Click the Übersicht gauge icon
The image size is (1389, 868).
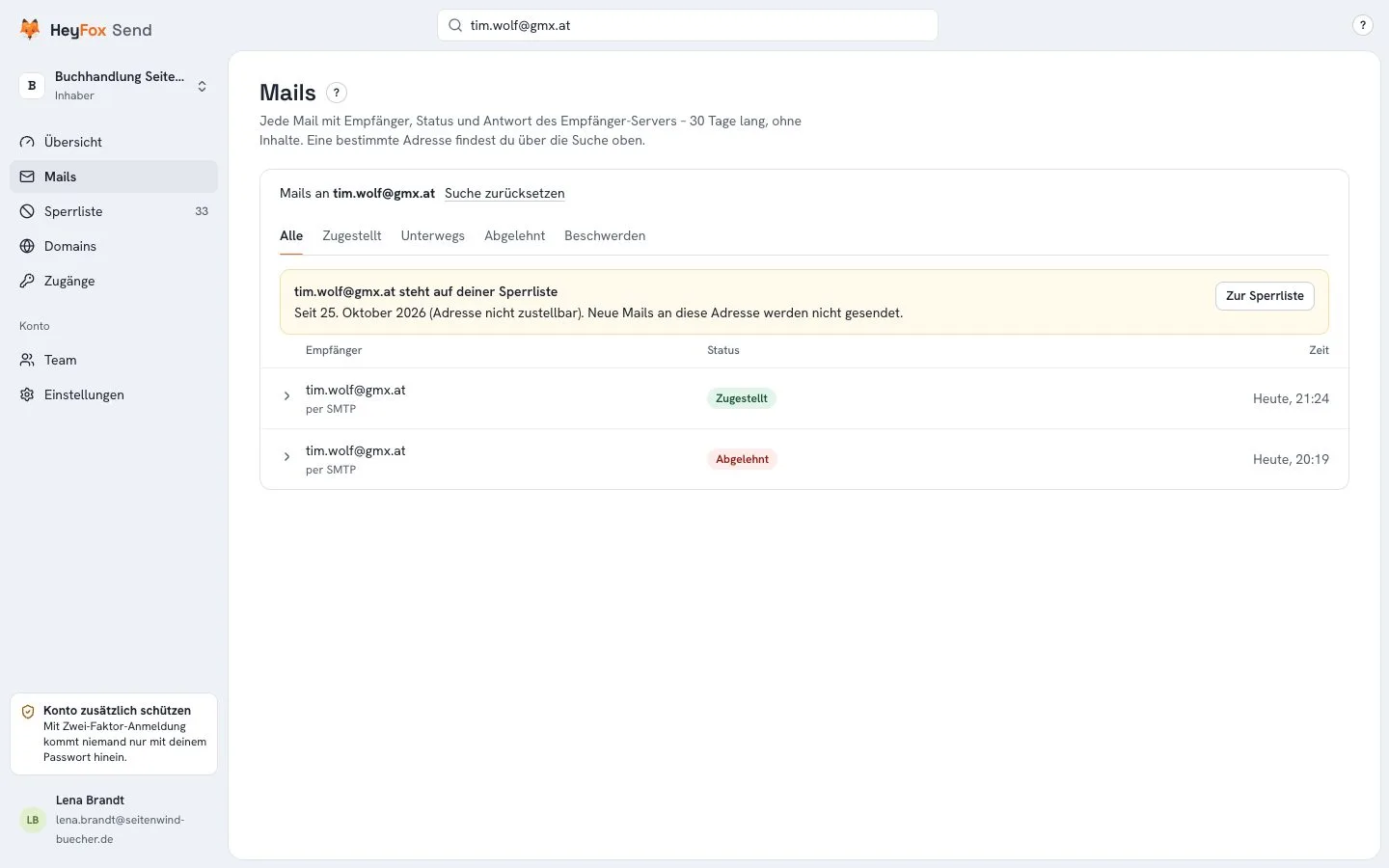pyautogui.click(x=27, y=142)
